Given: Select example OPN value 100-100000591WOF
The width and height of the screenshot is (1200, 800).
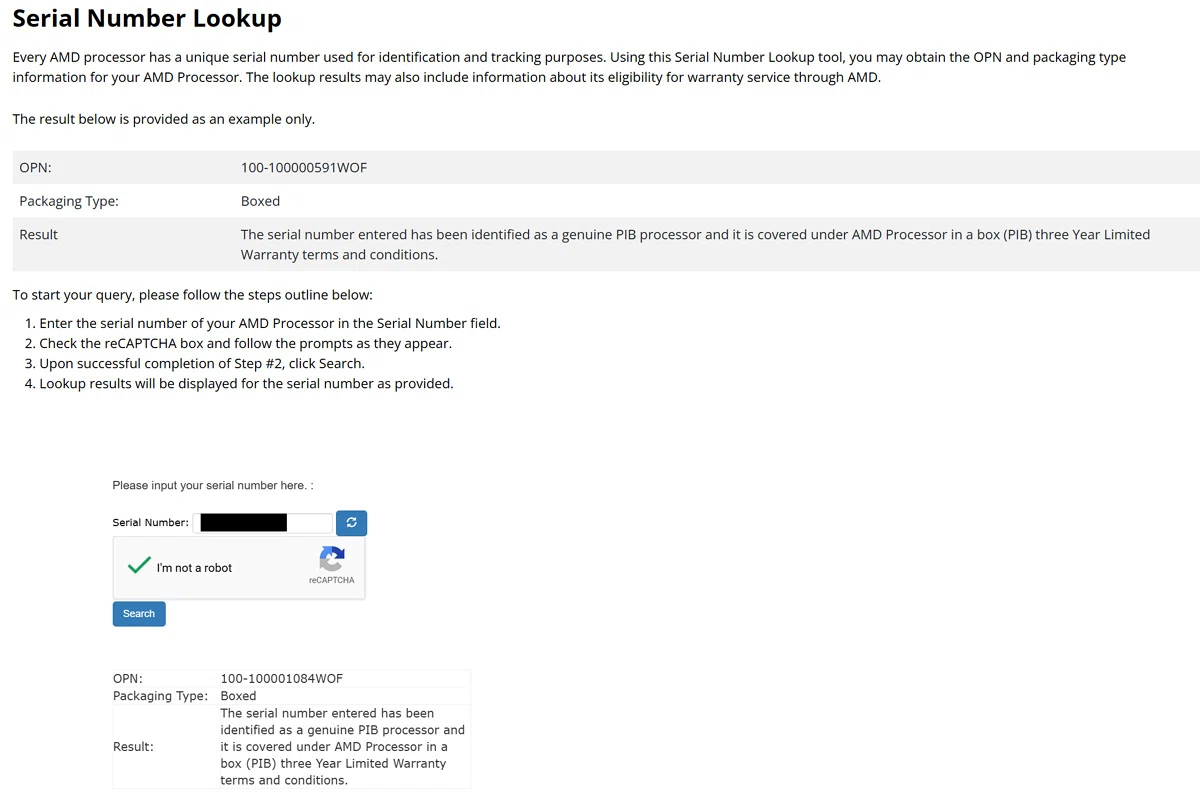Looking at the screenshot, I should point(304,167).
